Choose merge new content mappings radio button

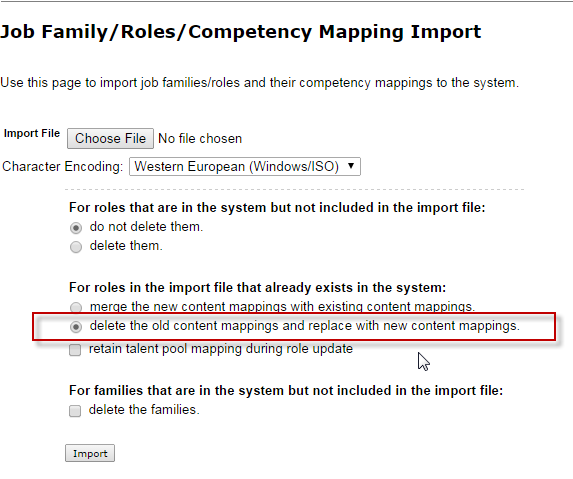click(76, 307)
